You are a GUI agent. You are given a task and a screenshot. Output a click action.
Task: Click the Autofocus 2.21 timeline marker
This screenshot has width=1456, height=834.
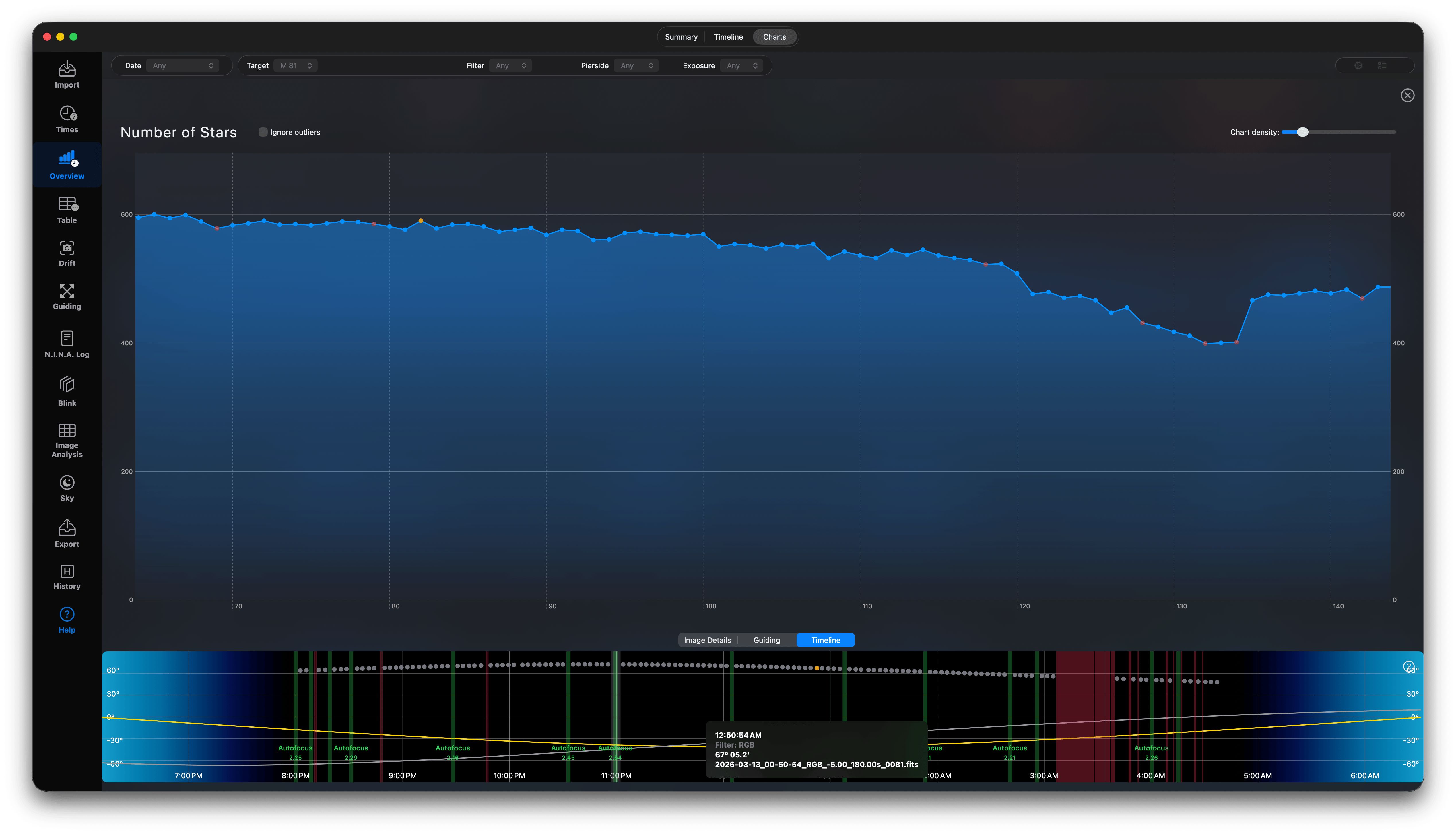click(1010, 752)
